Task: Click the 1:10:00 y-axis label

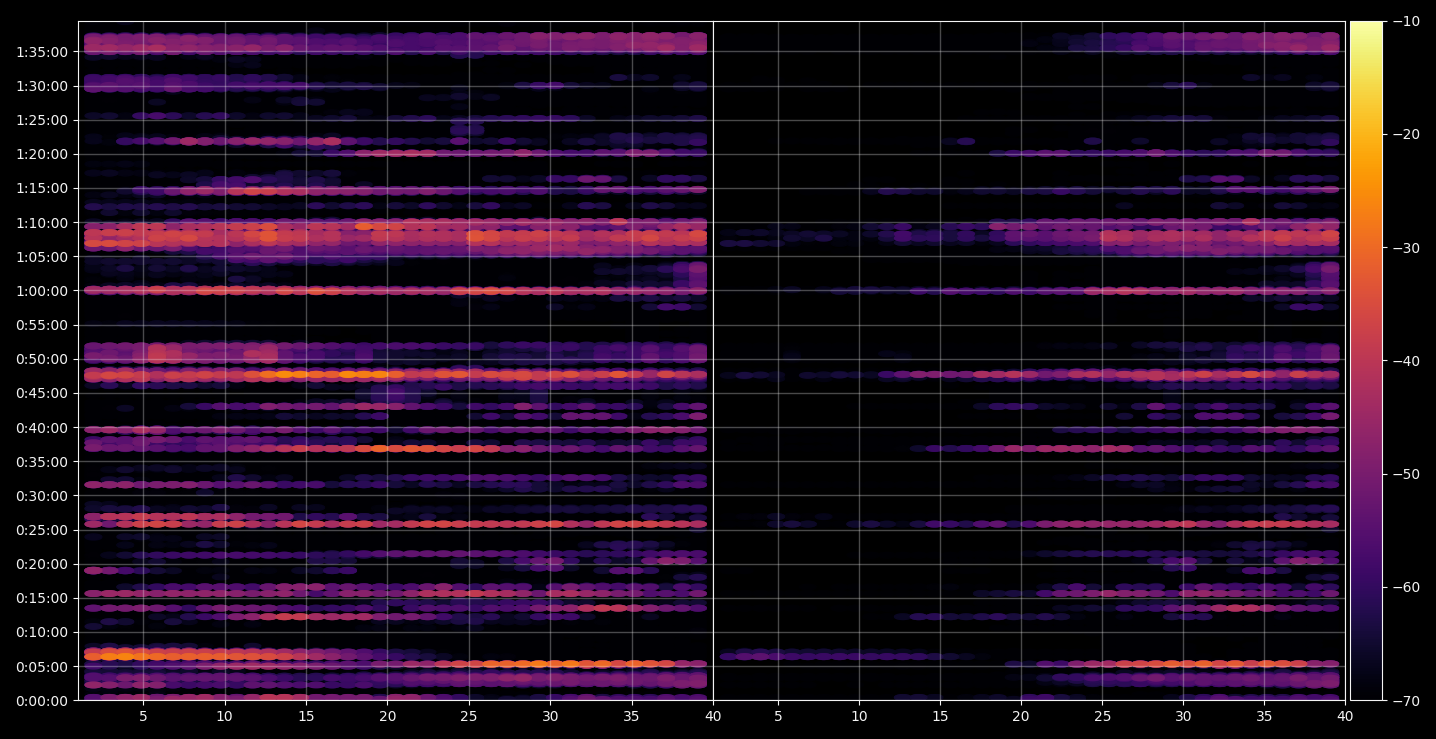Action: click(x=42, y=222)
